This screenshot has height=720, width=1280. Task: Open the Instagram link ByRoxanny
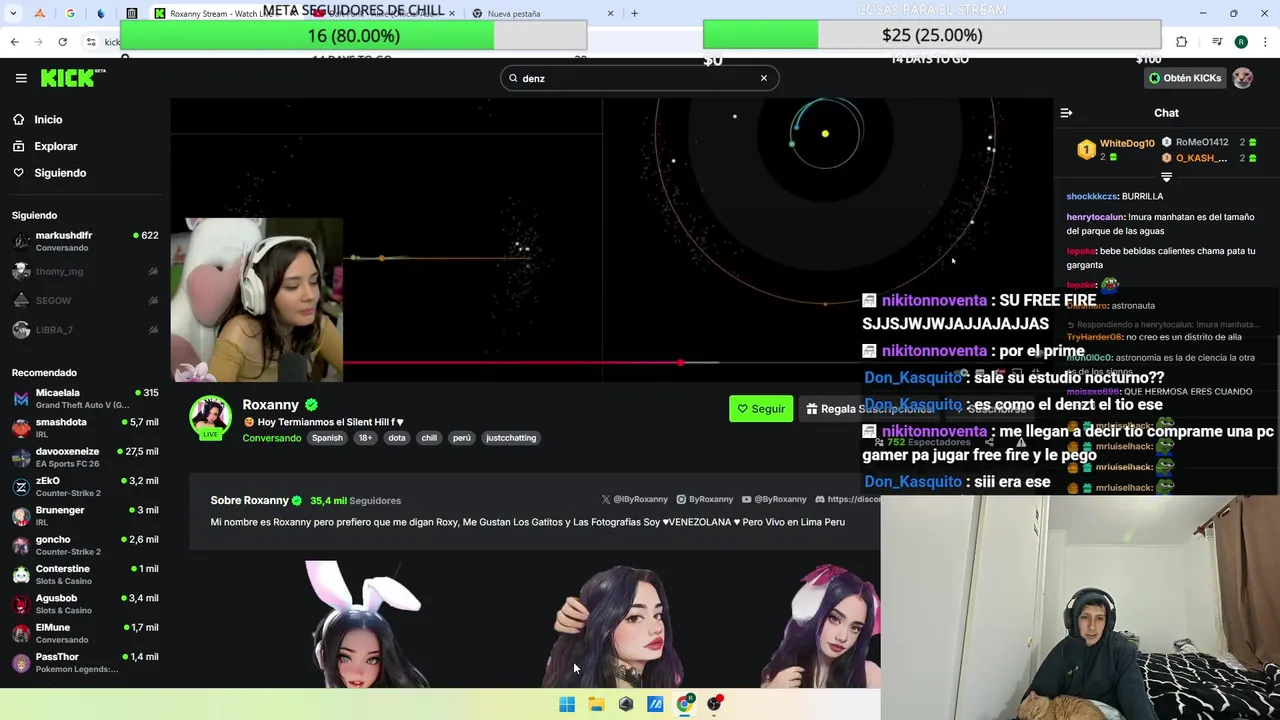(705, 499)
